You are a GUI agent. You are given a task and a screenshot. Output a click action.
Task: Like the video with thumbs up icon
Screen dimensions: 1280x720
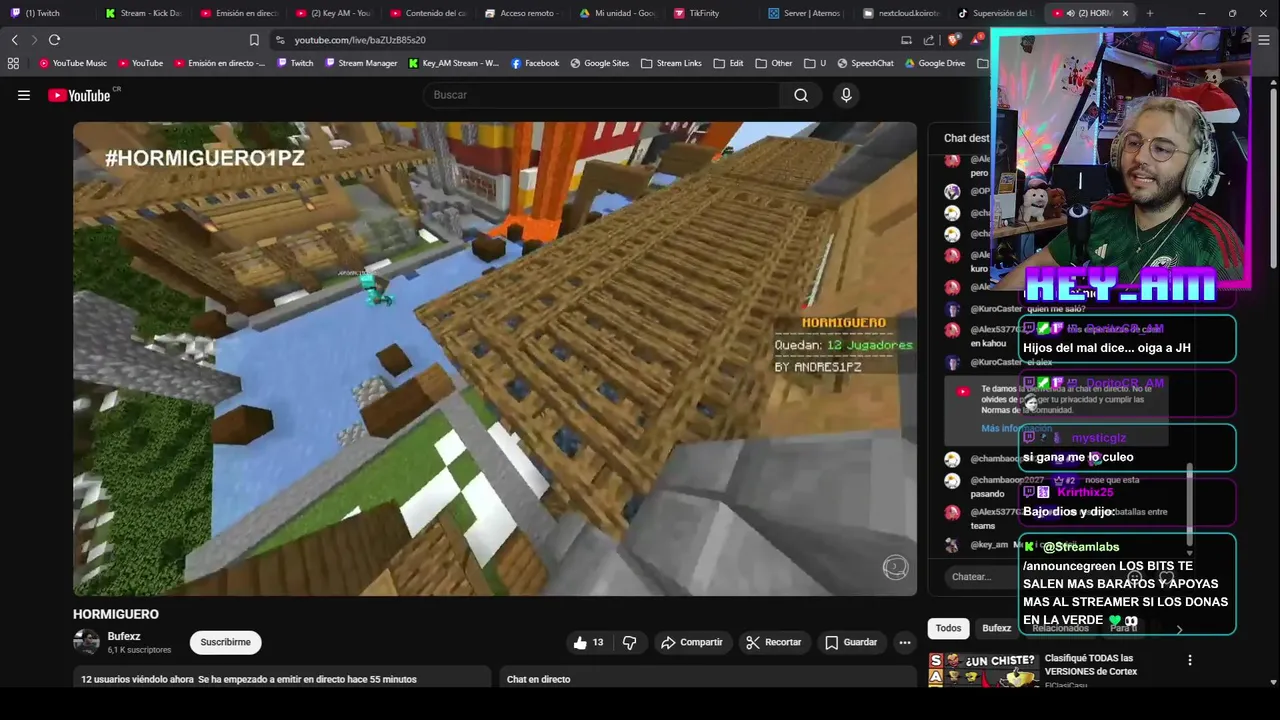tap(588, 642)
